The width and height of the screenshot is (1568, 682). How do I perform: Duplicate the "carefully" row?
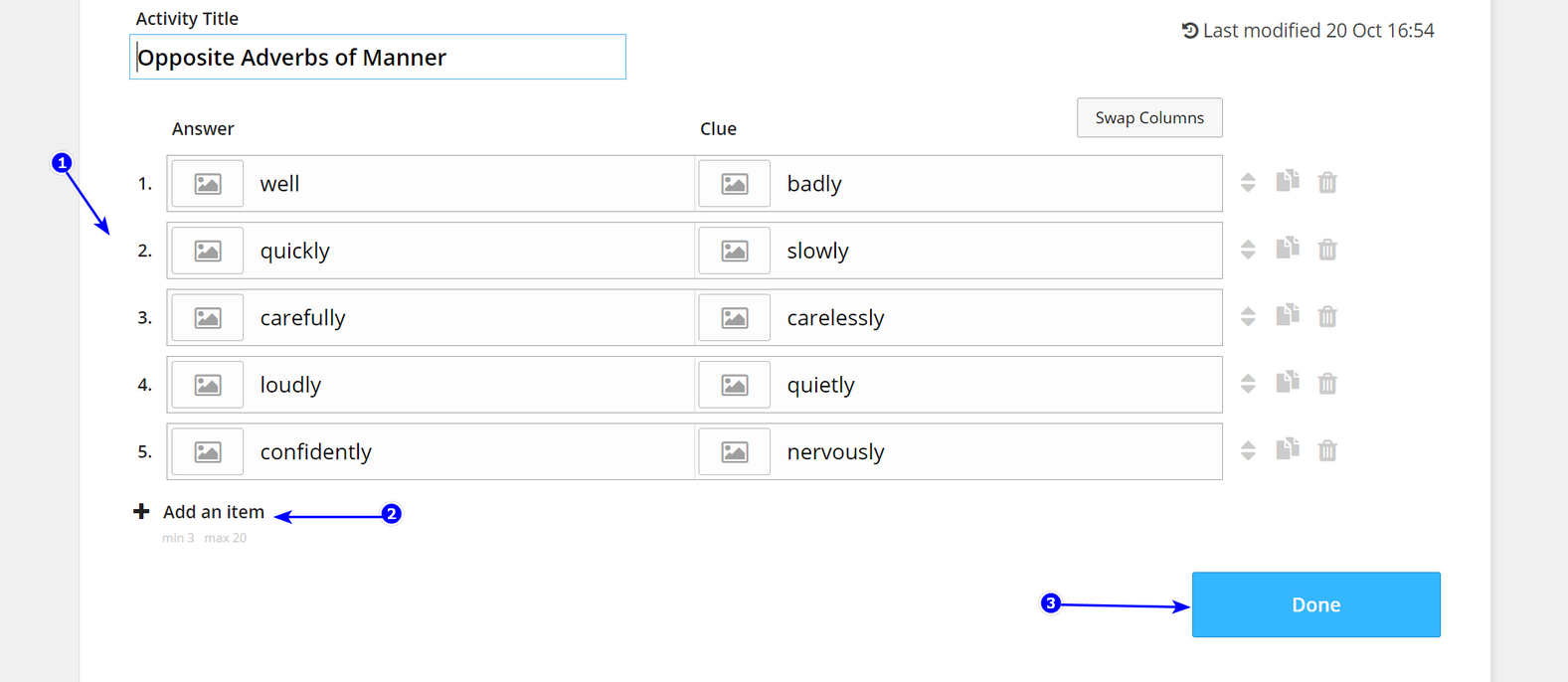coord(1288,316)
